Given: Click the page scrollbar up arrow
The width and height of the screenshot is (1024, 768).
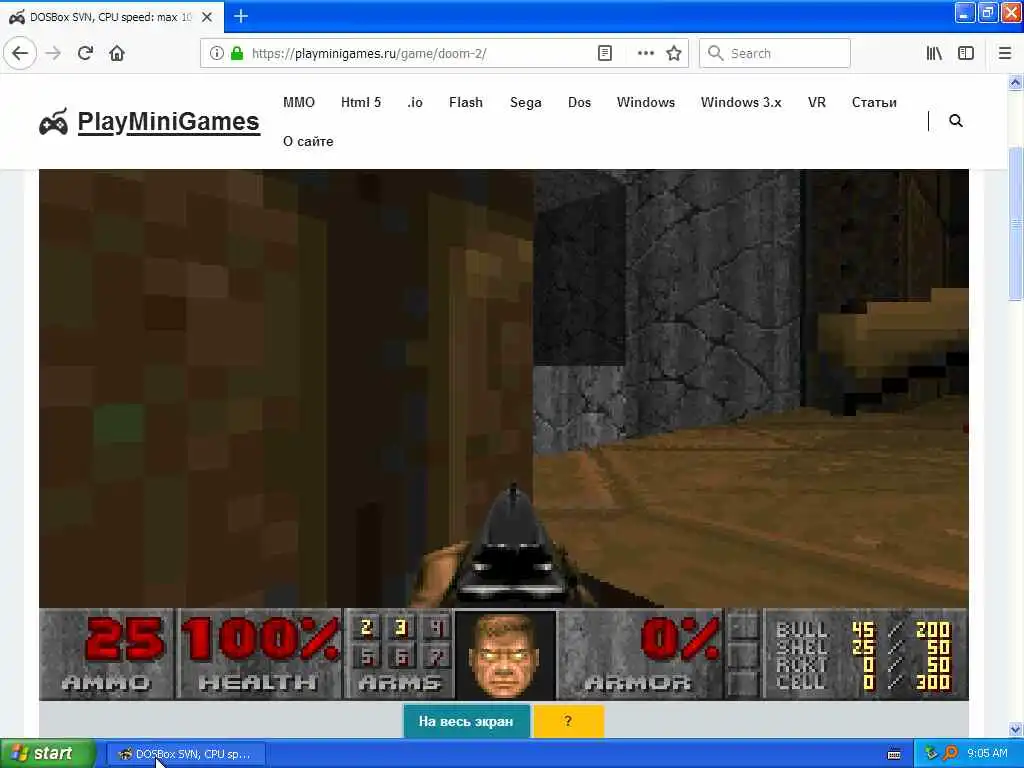Looking at the screenshot, I should pos(1016,82).
